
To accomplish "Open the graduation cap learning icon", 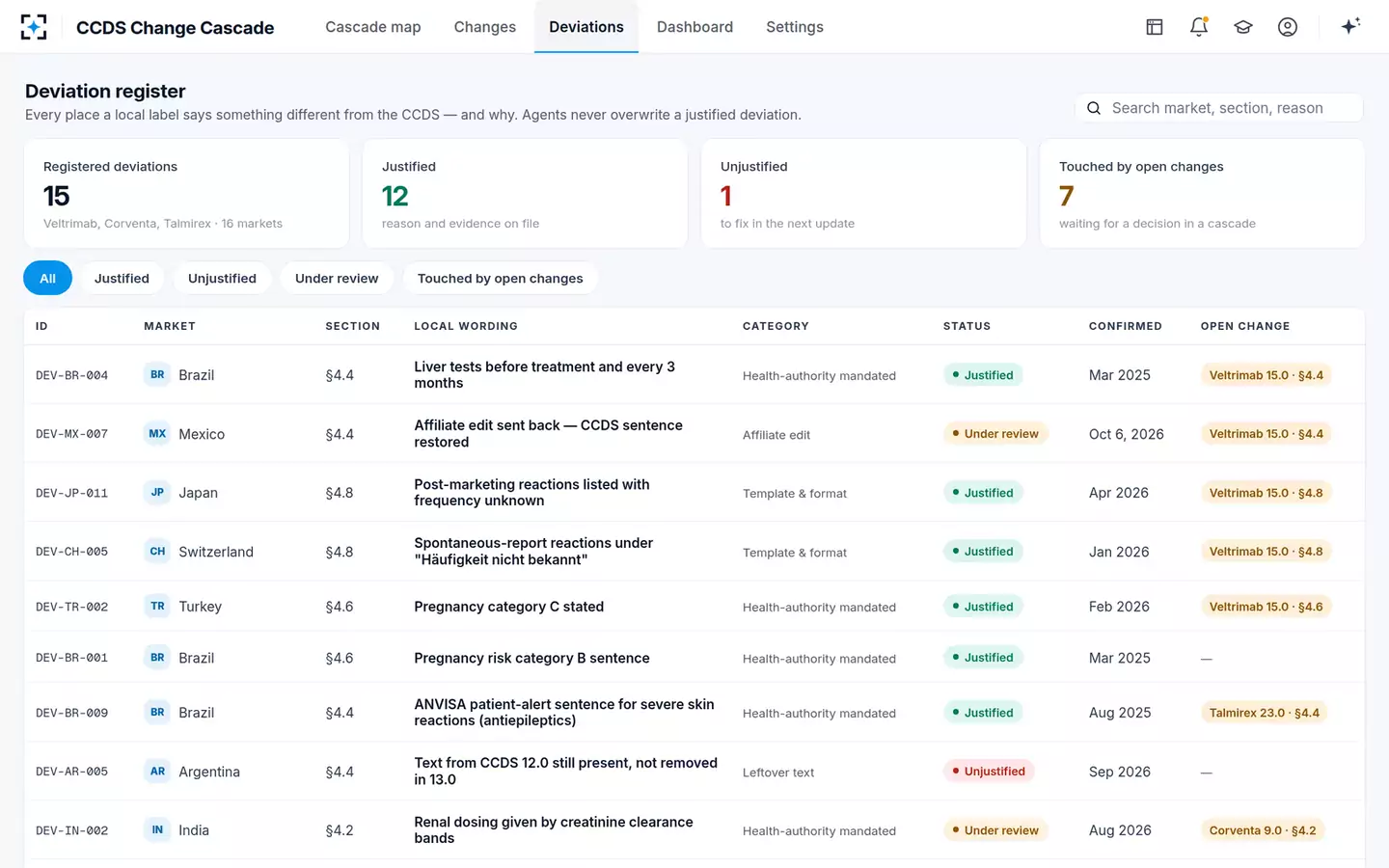I will pos(1243,27).
